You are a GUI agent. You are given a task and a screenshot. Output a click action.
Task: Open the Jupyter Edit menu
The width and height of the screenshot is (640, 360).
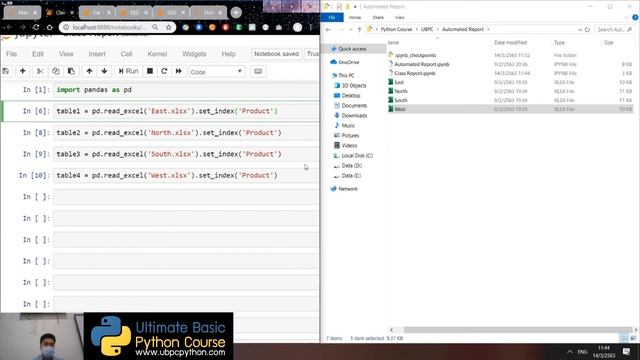[x=38, y=54]
